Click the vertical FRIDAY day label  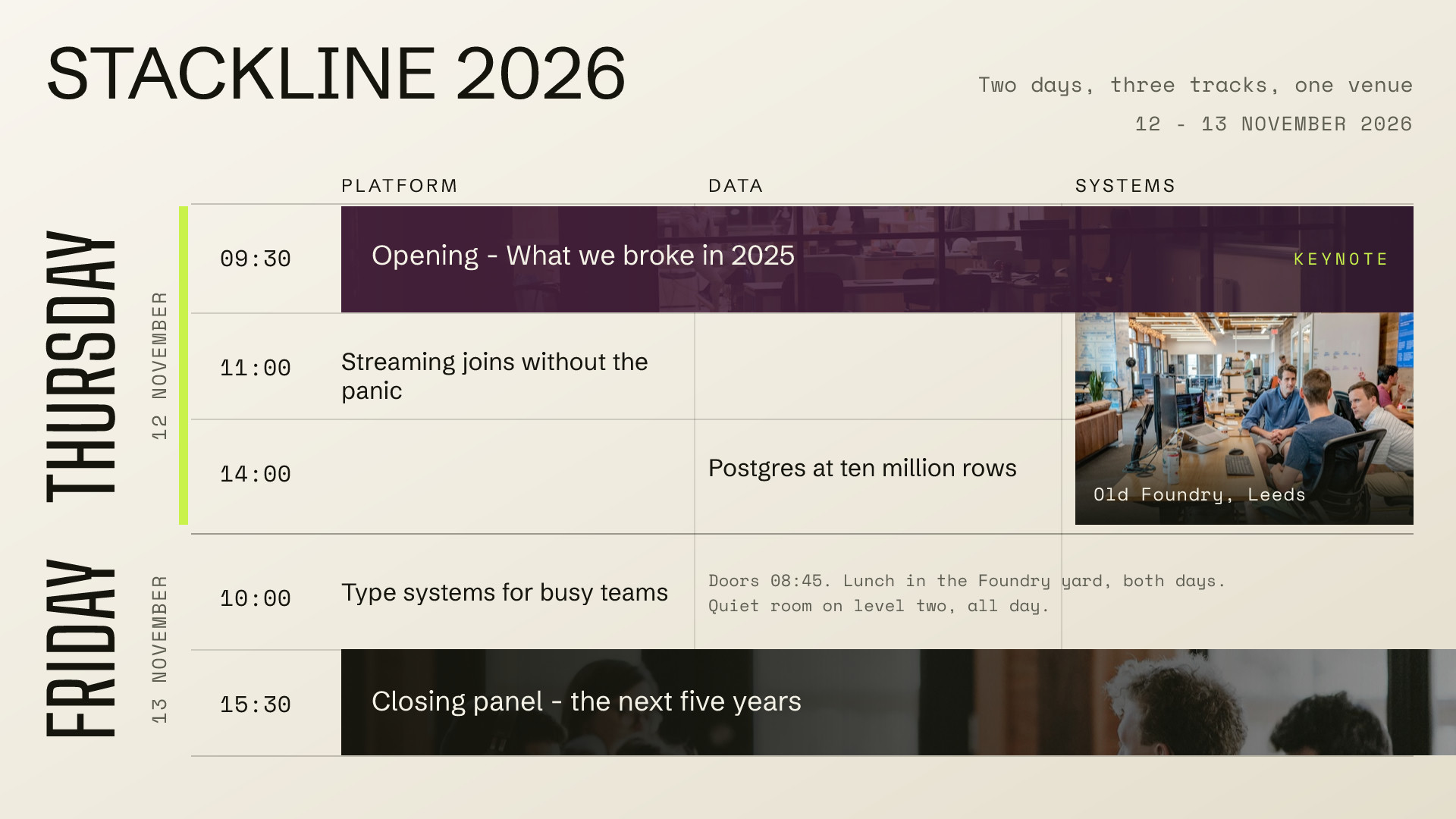coord(81,648)
